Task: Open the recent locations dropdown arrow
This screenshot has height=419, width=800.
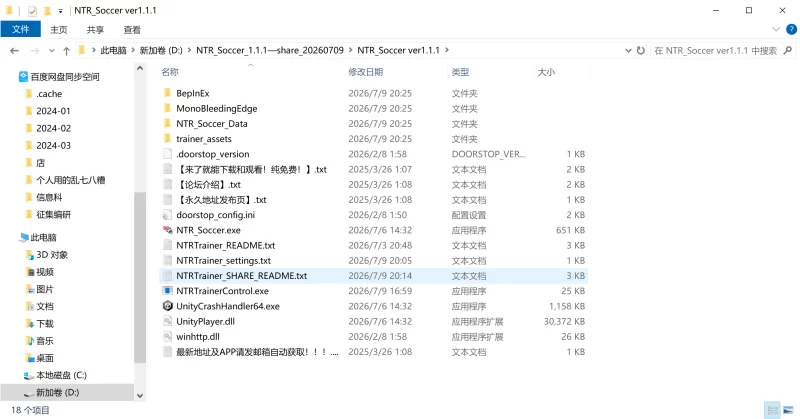Action: point(52,51)
